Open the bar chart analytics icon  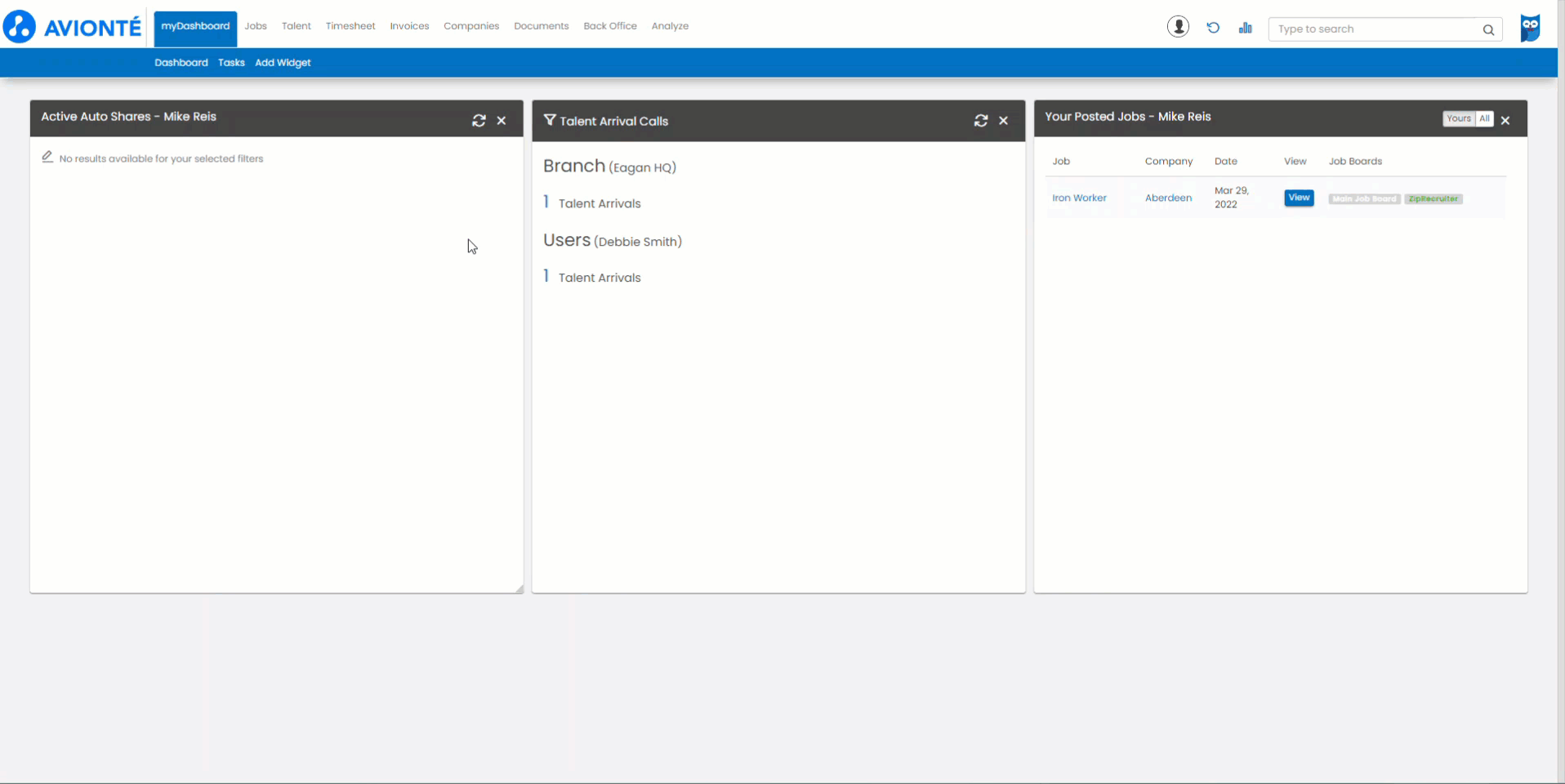coord(1245,28)
